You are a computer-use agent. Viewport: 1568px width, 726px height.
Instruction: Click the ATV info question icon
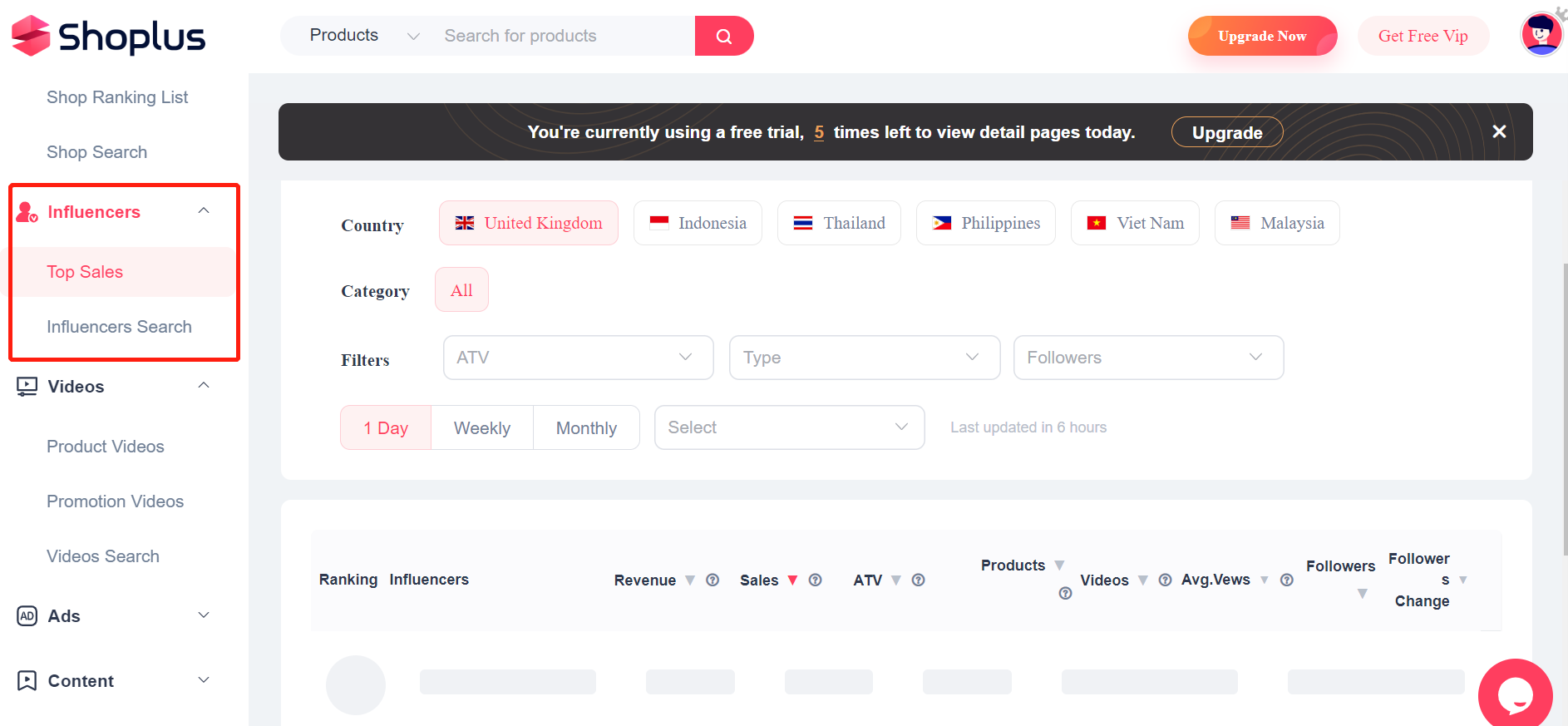(x=918, y=580)
